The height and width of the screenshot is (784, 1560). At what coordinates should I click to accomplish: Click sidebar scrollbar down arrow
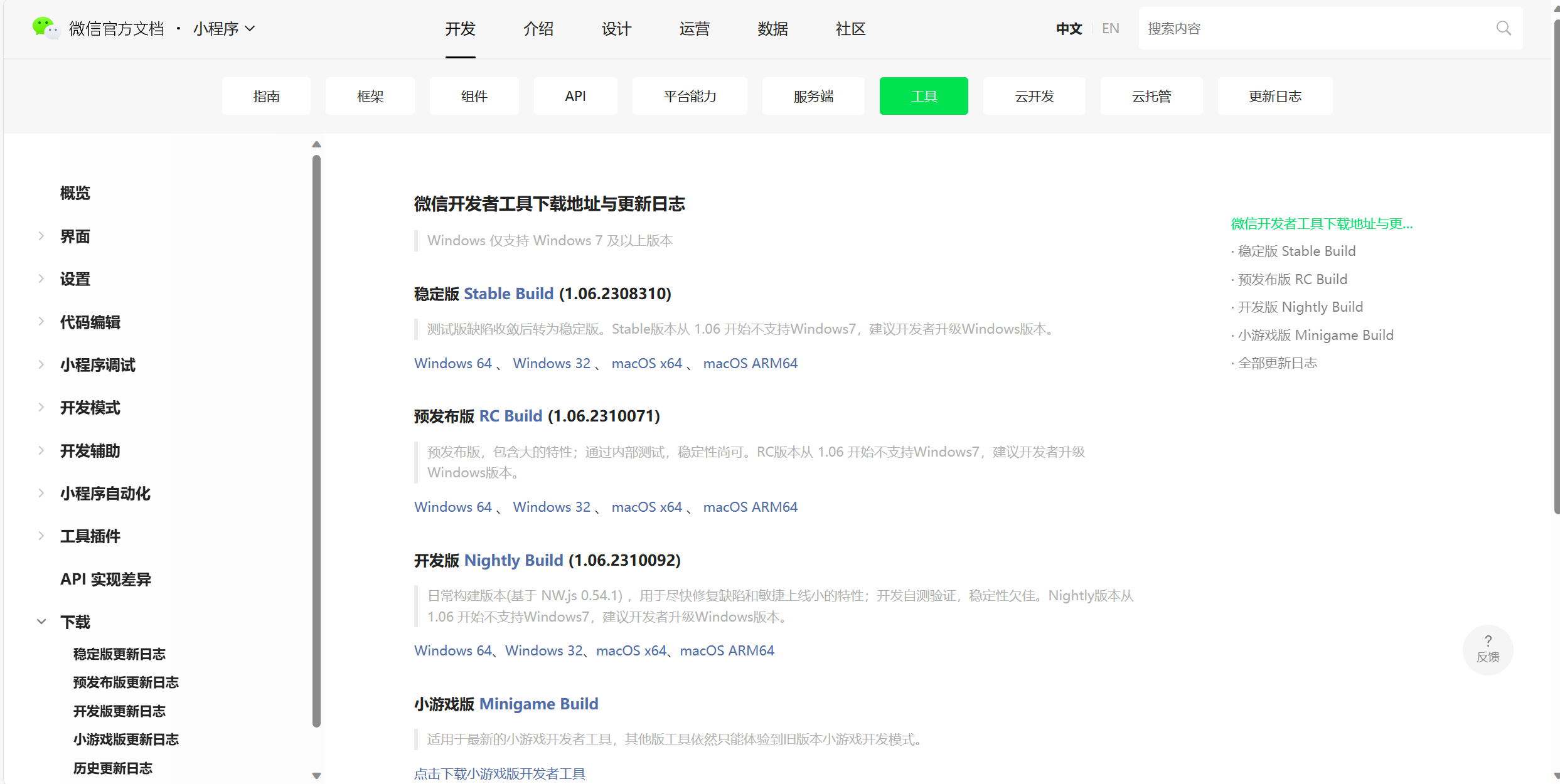[x=316, y=776]
